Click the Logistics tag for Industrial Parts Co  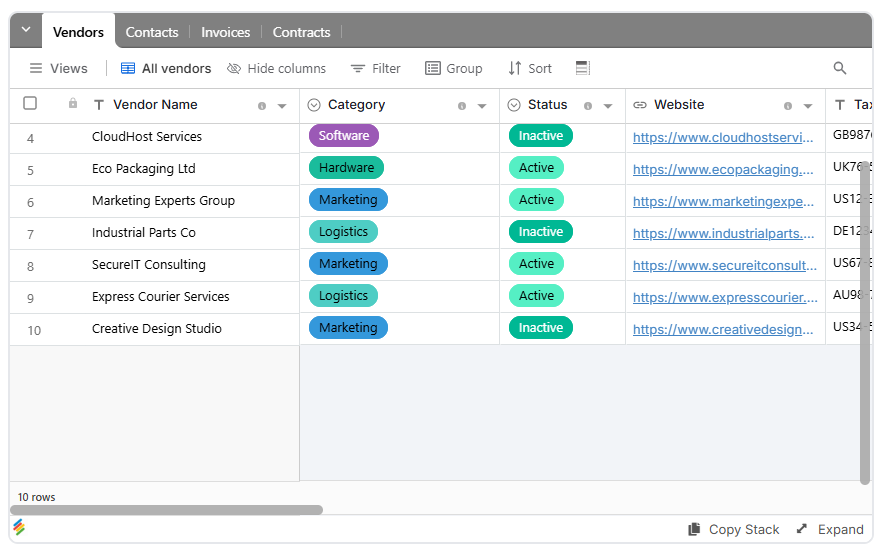pyautogui.click(x=343, y=232)
